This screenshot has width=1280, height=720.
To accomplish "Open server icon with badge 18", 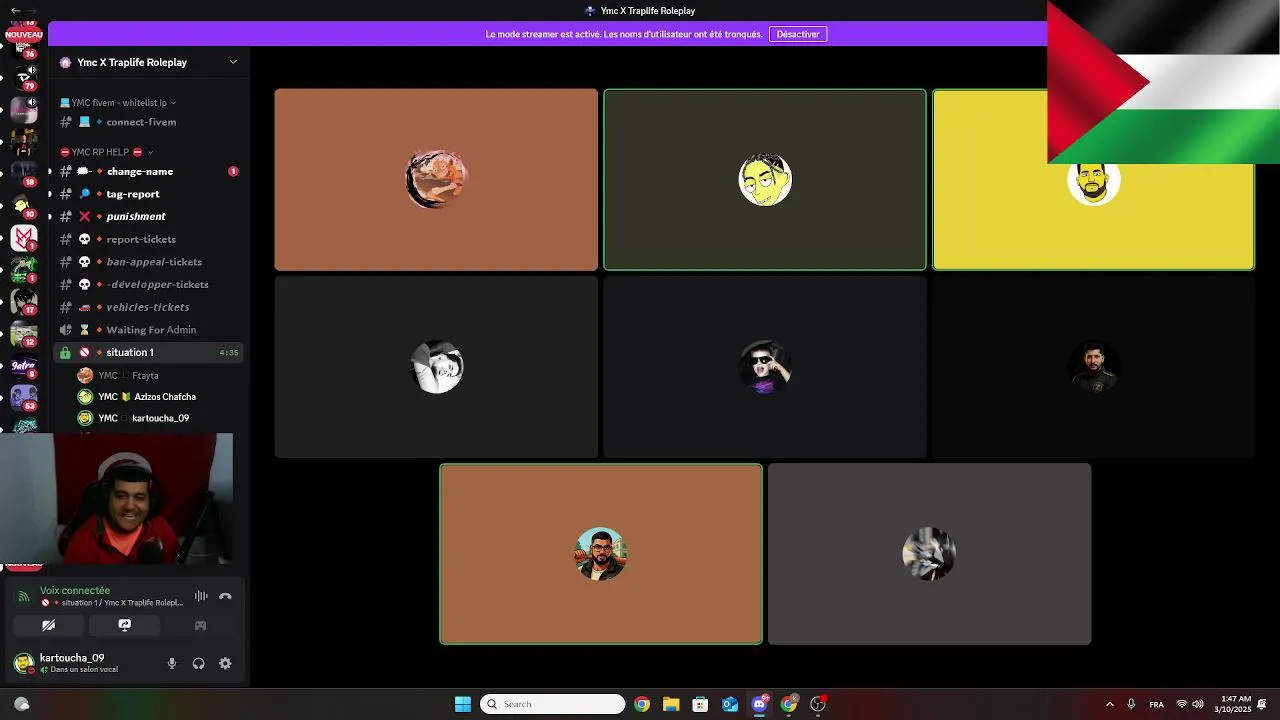I will click(24, 173).
